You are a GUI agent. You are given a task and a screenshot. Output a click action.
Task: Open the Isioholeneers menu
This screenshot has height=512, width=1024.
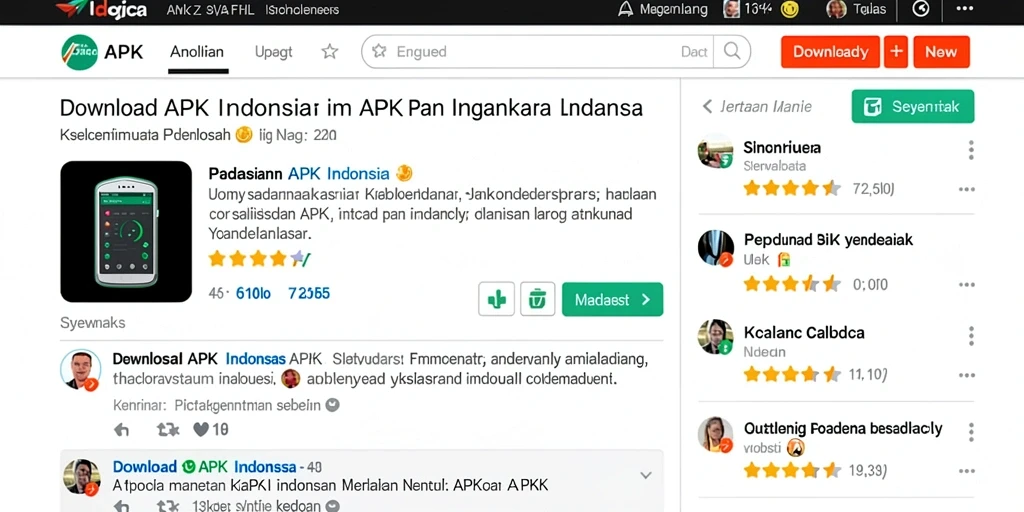(x=302, y=10)
